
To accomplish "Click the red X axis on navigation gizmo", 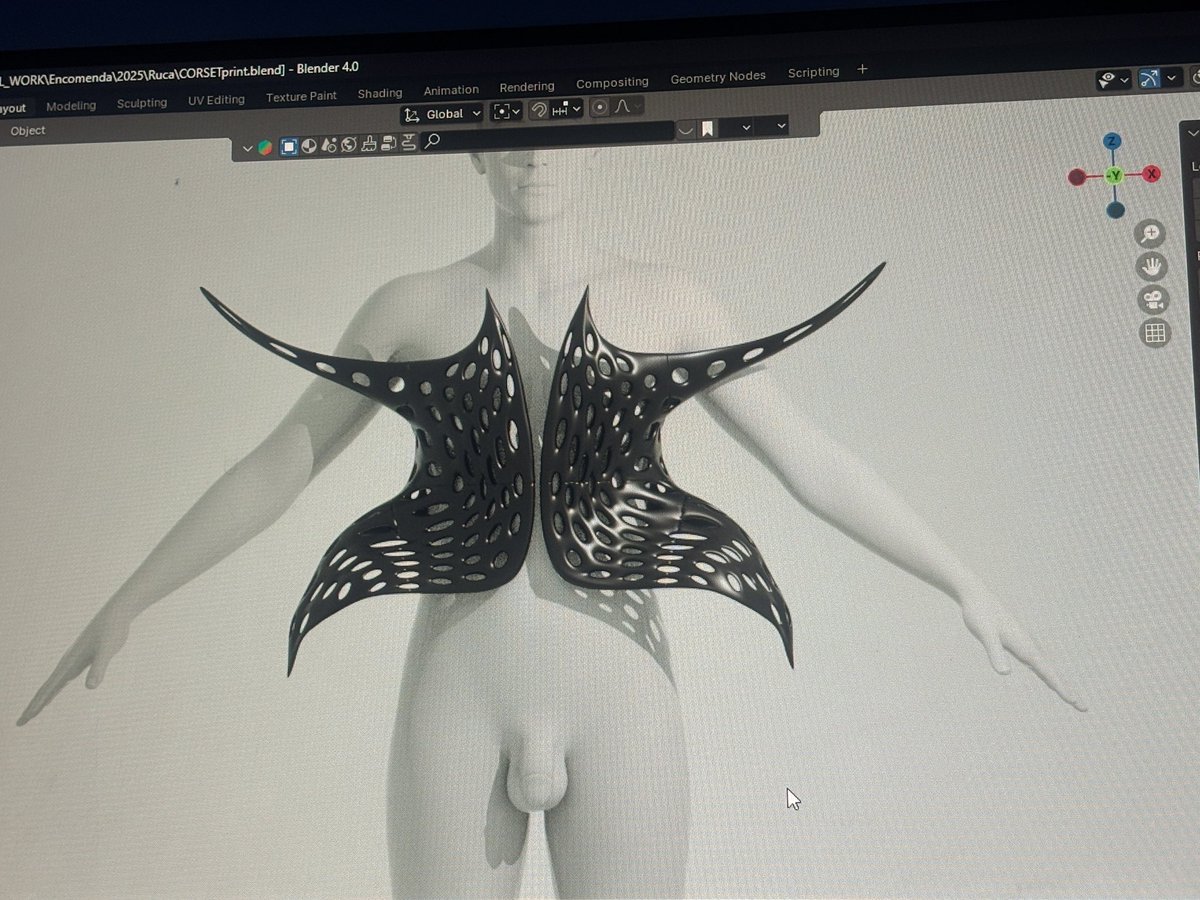I will pyautogui.click(x=1151, y=174).
